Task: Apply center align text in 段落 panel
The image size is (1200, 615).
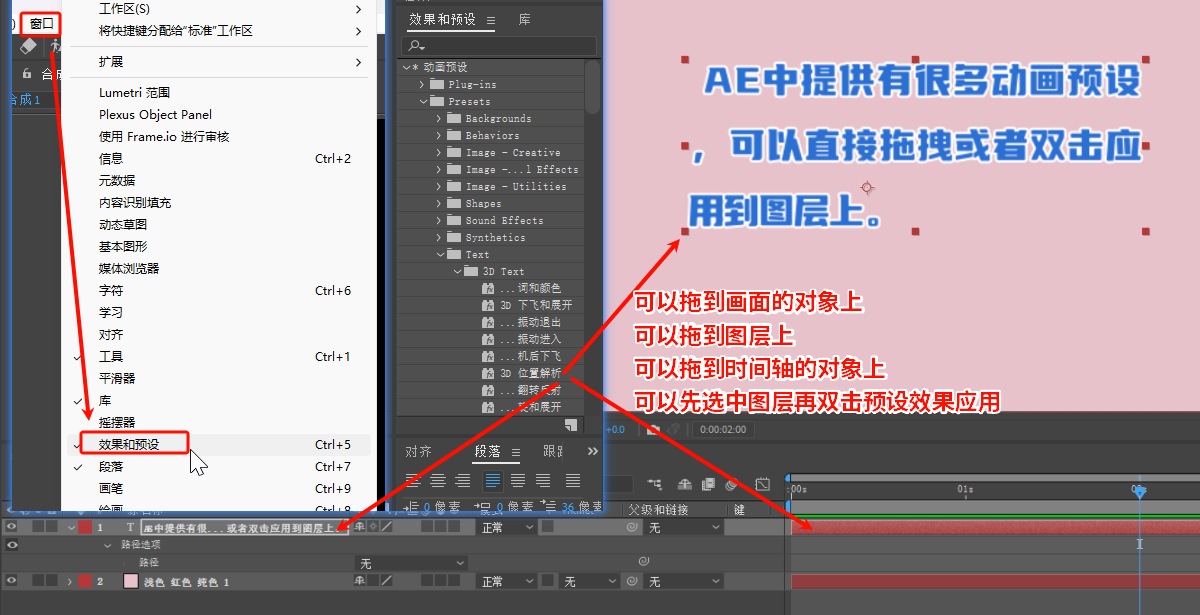Action: point(438,481)
